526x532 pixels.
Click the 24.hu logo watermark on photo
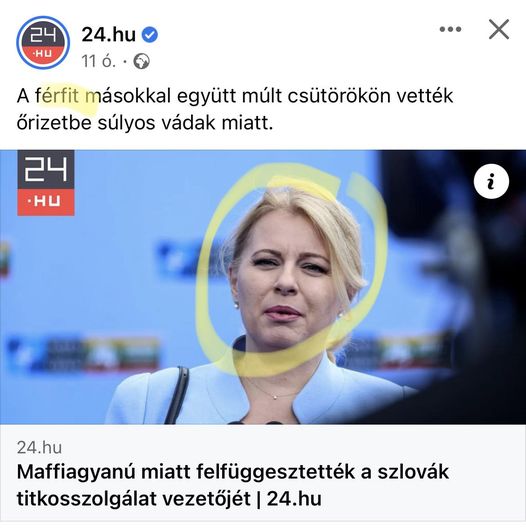coord(46,183)
